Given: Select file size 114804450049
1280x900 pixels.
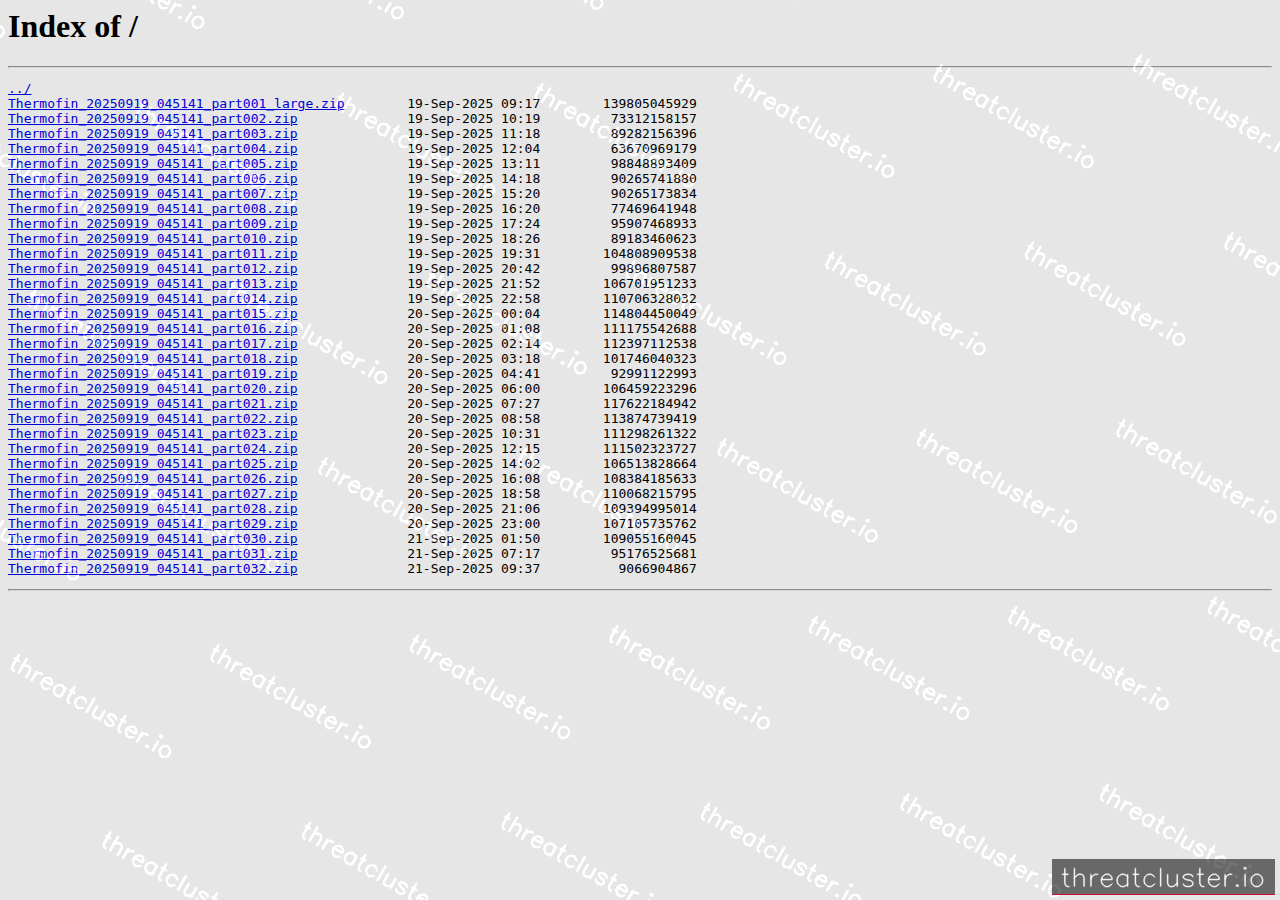Looking at the screenshot, I should (x=650, y=314).
